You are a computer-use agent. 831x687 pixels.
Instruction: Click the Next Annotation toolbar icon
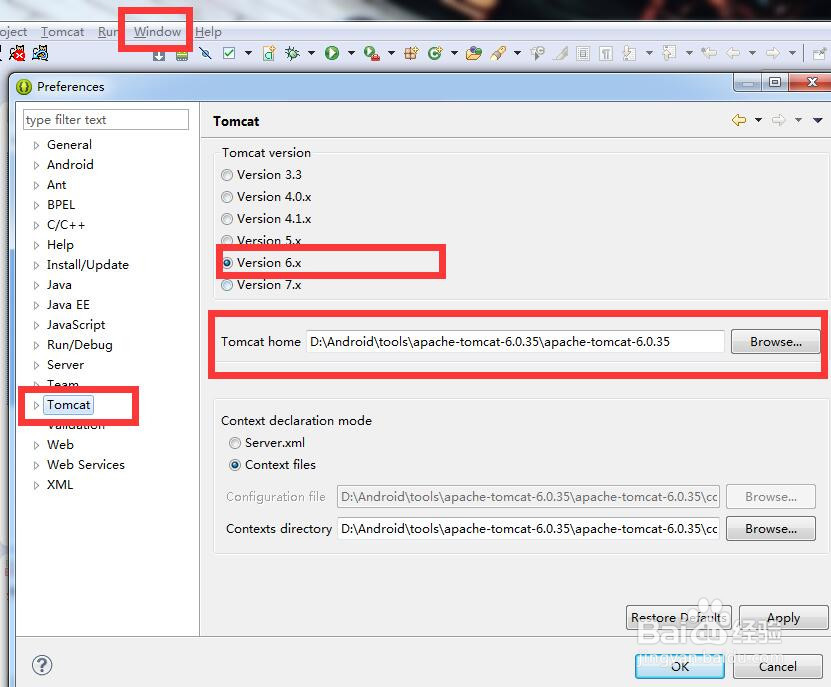coord(629,53)
